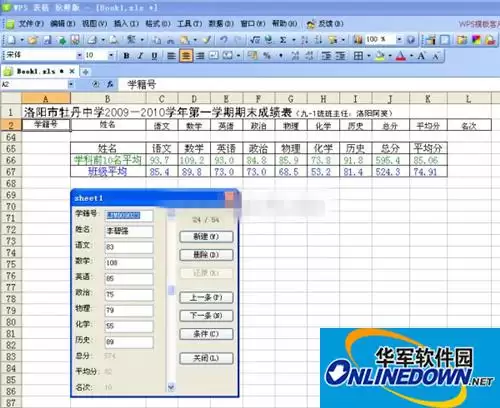Click the borders grid icon
Screen dimensions: 500x408
click(x=358, y=56)
